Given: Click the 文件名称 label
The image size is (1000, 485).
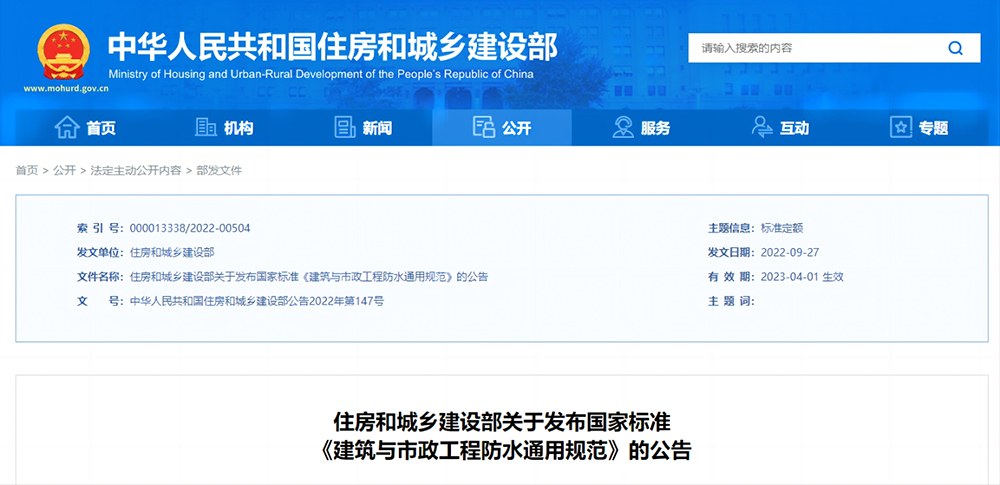Looking at the screenshot, I should 101,276.
